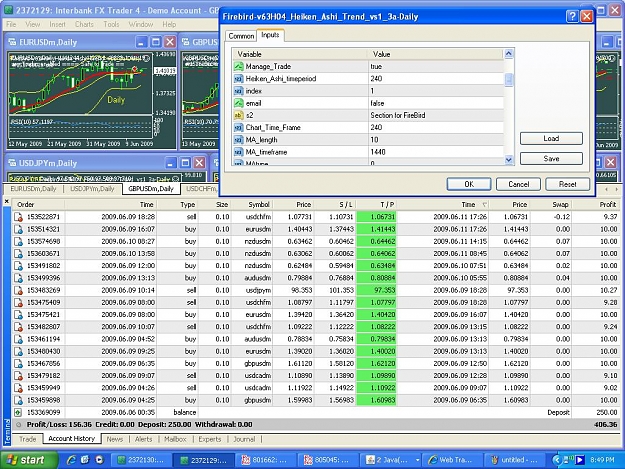Viewport: 625px width, 469px height.
Task: Click the Manage_Trade boolean variable icon
Action: (x=238, y=67)
